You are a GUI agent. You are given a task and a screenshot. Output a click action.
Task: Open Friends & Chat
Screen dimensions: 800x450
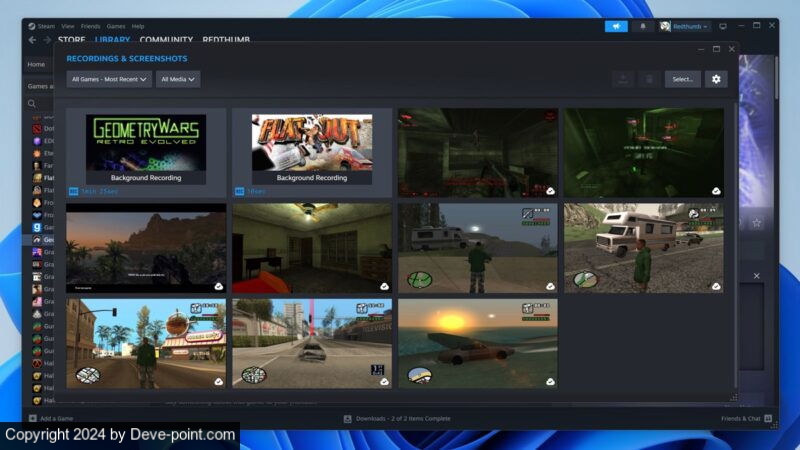746,418
